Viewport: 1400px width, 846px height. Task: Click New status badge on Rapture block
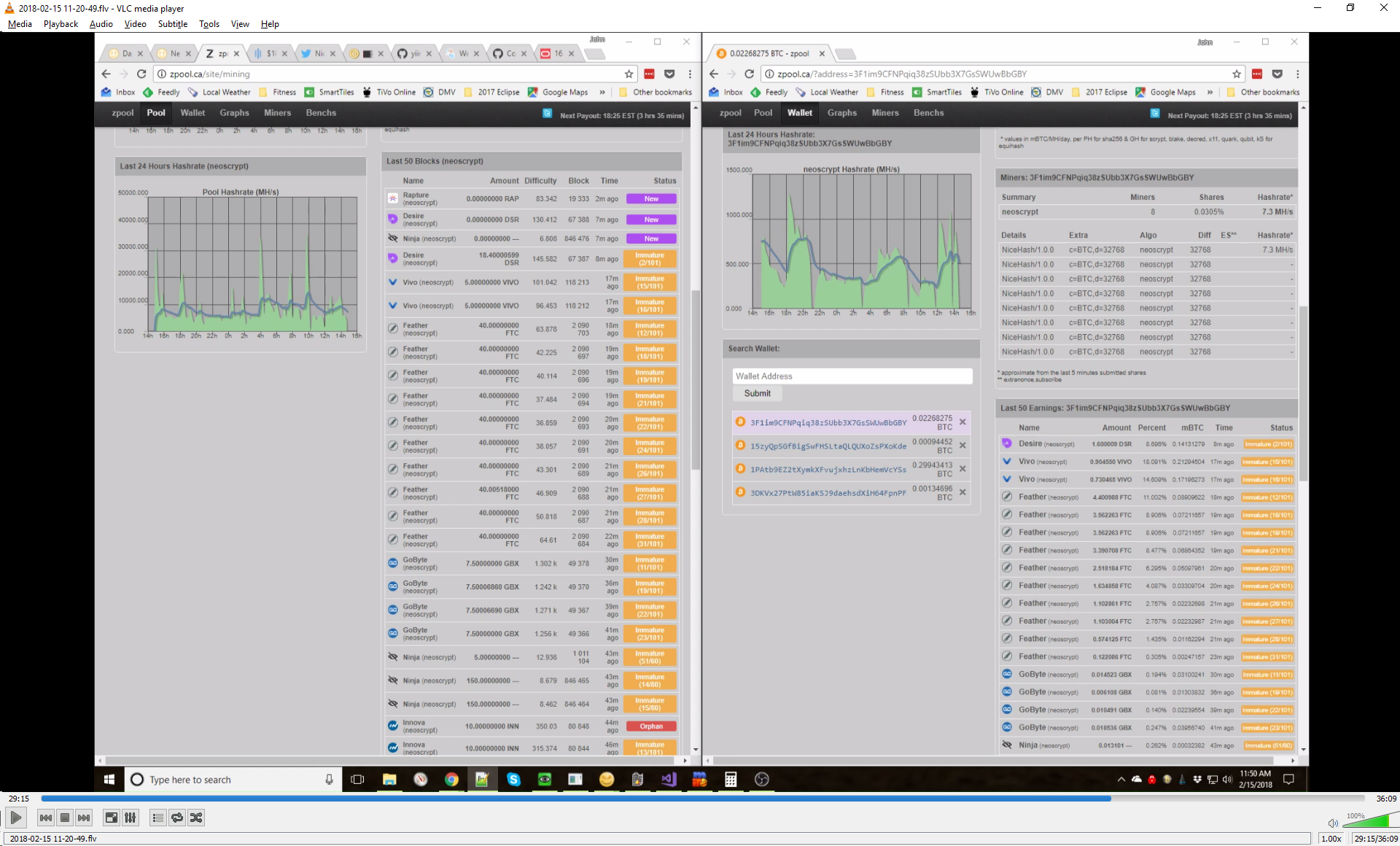pyautogui.click(x=651, y=198)
